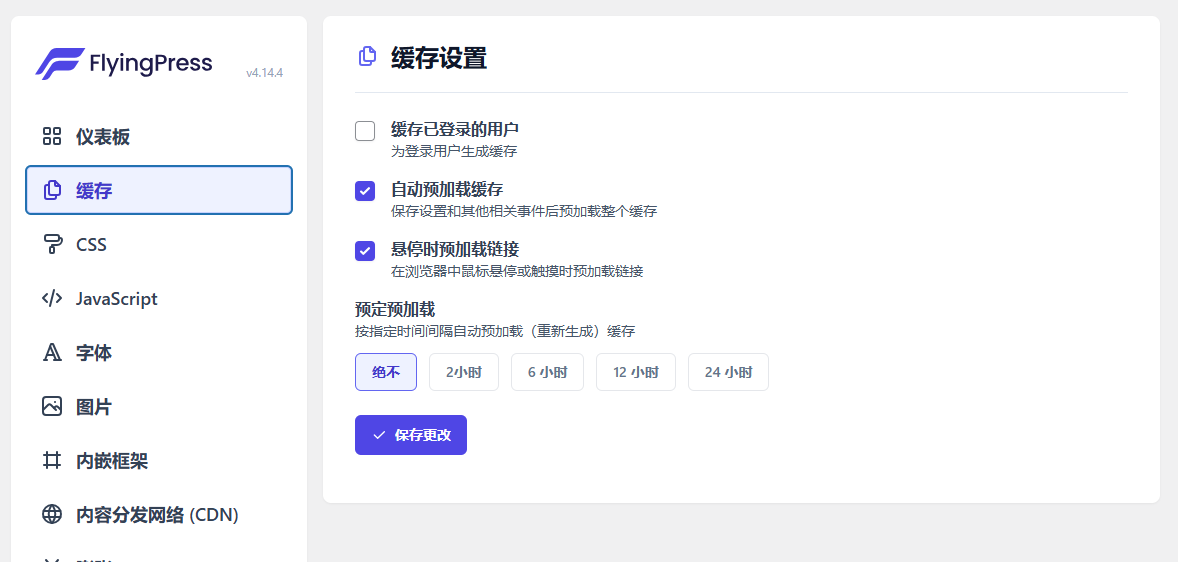Click the picture icon beside 图片
Viewport: 1178px width, 562px height.
[x=52, y=407]
